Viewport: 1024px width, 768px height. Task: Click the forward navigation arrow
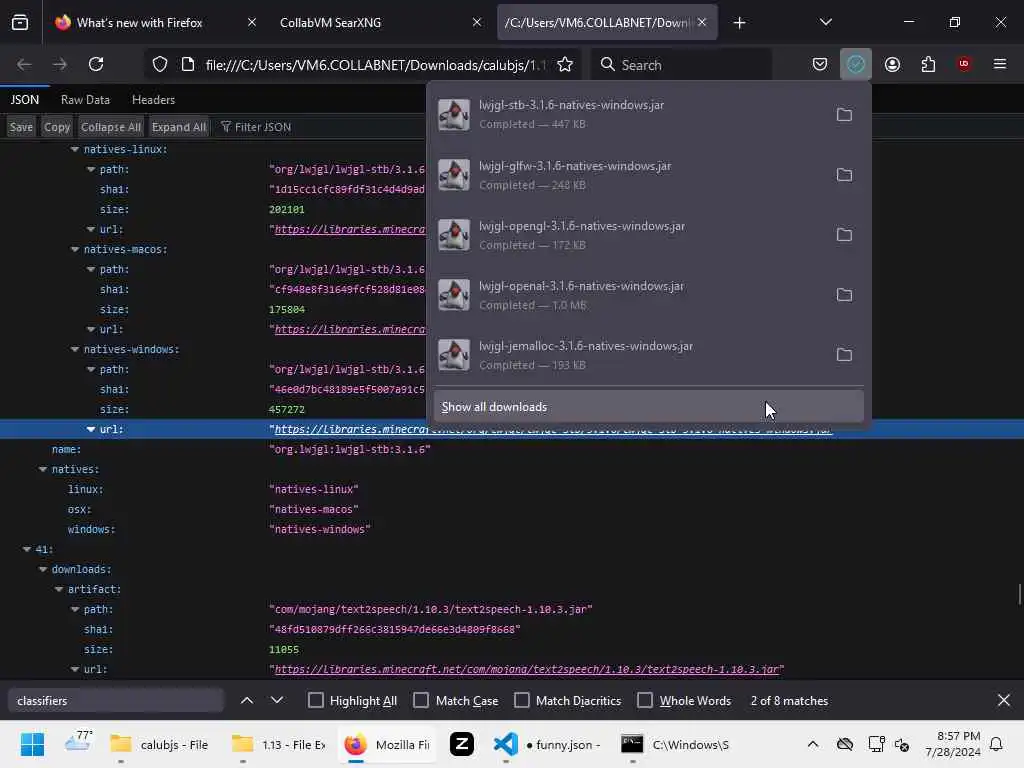pos(59,64)
